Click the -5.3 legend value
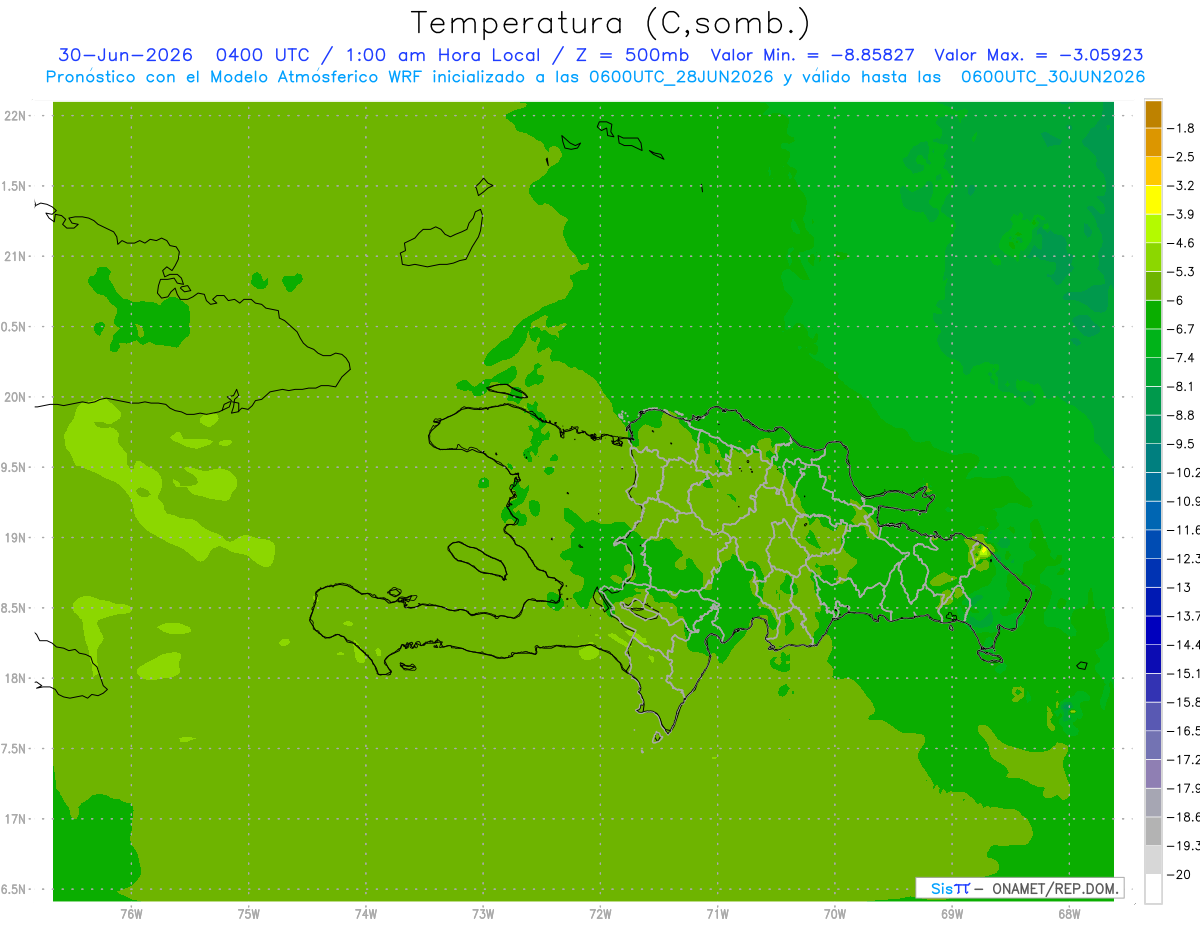 click(x=1182, y=271)
